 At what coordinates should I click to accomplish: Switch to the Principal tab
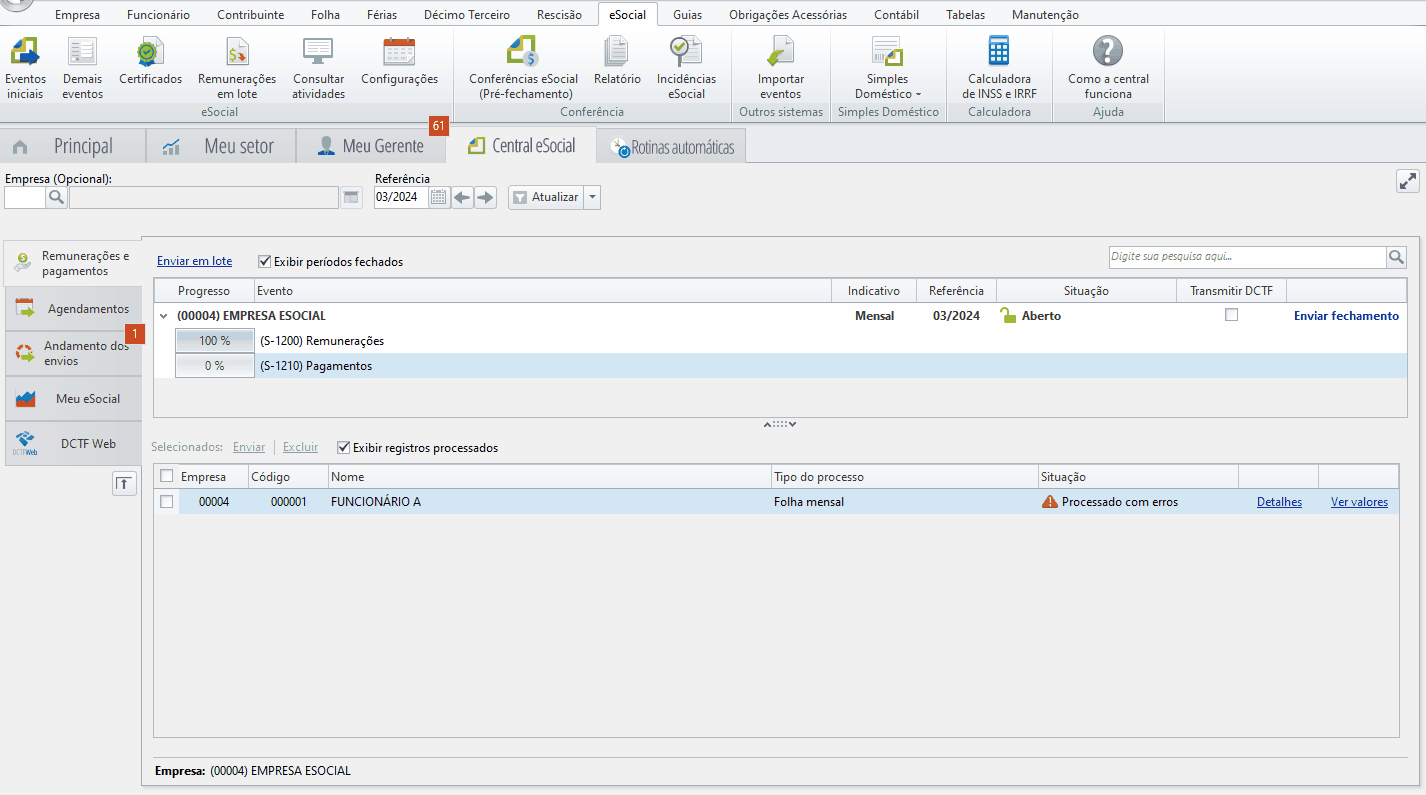coord(73,146)
